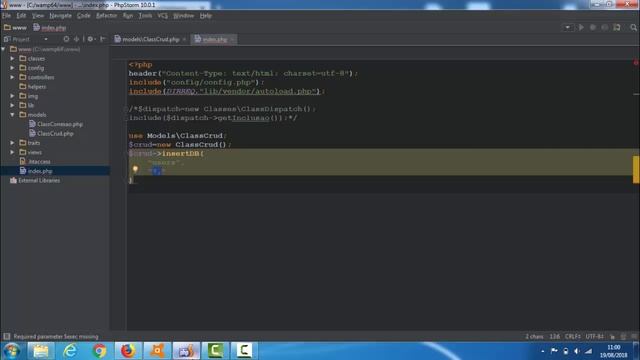
Task: Expand the views folder
Action: coord(12,152)
